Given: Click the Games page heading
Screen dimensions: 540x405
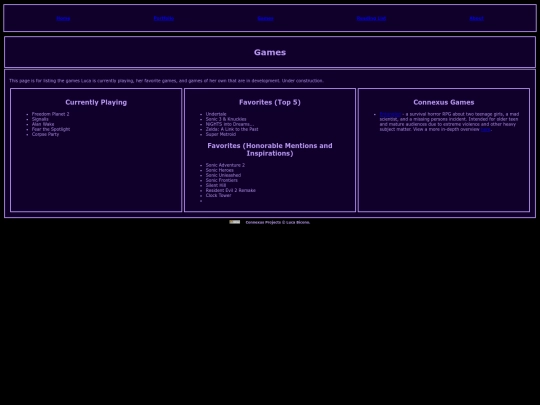Looking at the screenshot, I should coord(270,52).
